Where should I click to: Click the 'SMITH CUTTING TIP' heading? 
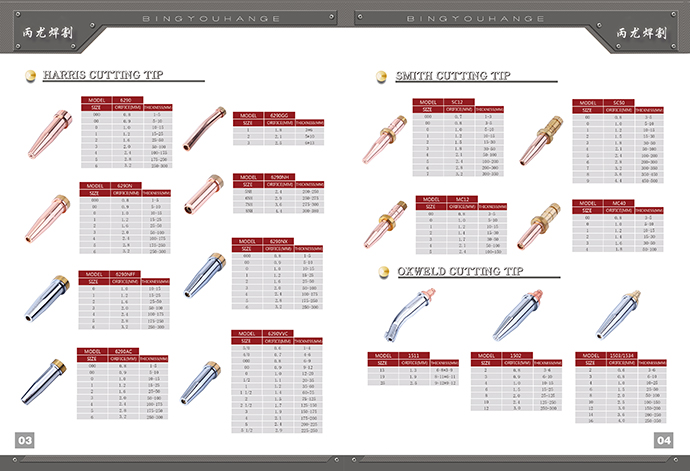453,76
